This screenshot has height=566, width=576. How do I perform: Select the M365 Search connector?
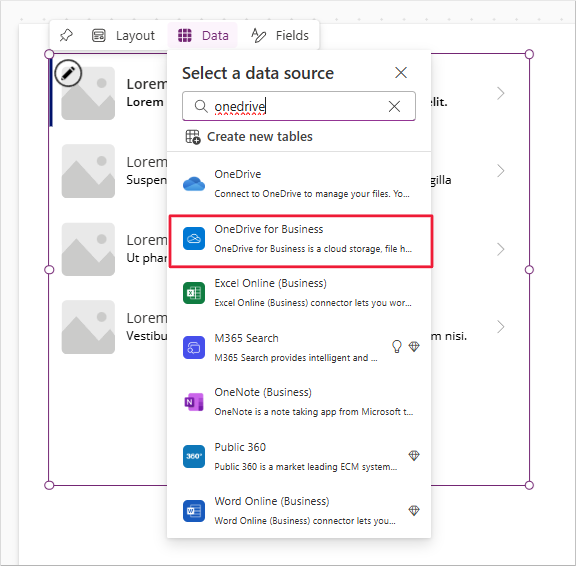tap(299, 347)
